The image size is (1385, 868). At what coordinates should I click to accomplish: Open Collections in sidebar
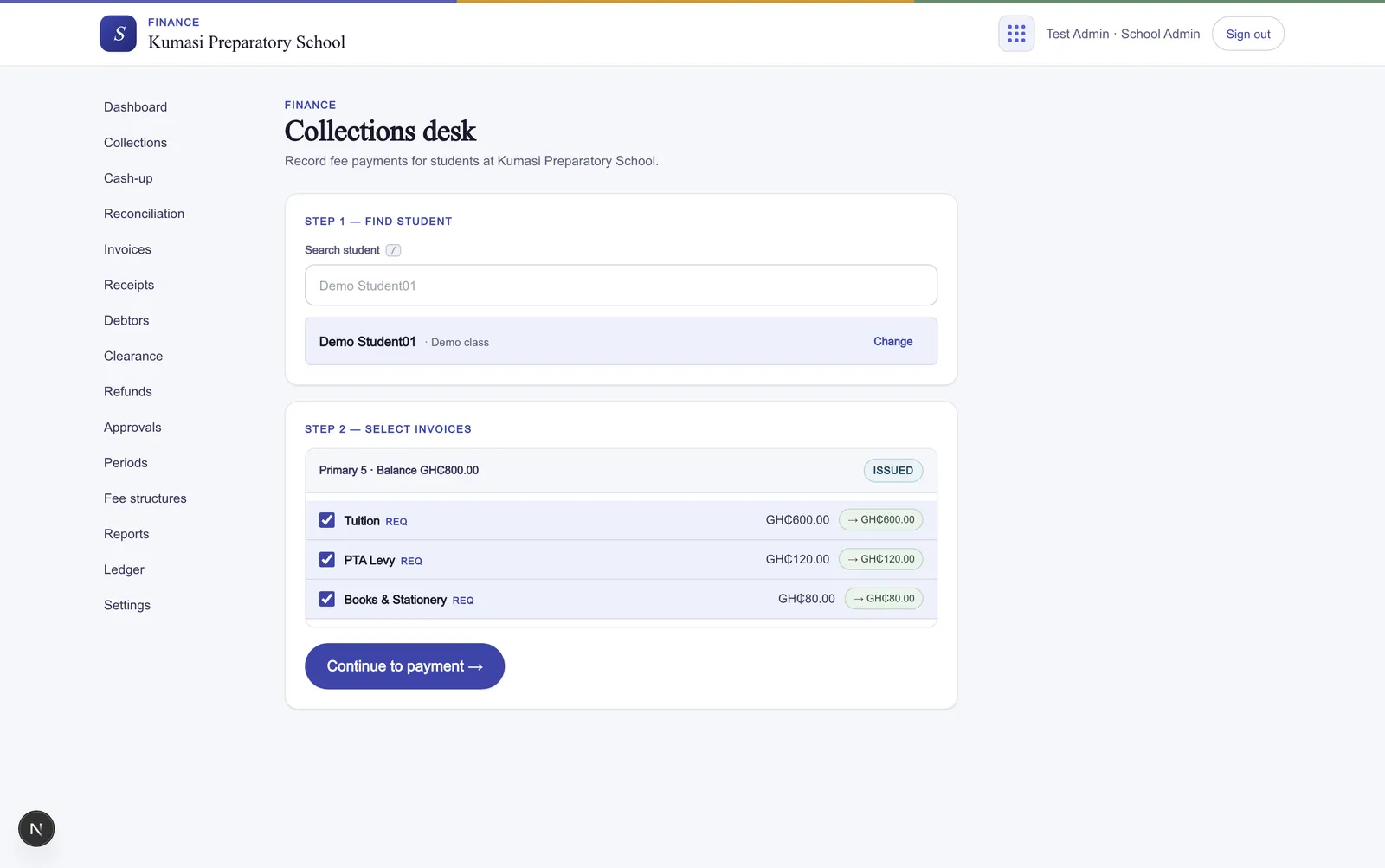click(x=135, y=143)
